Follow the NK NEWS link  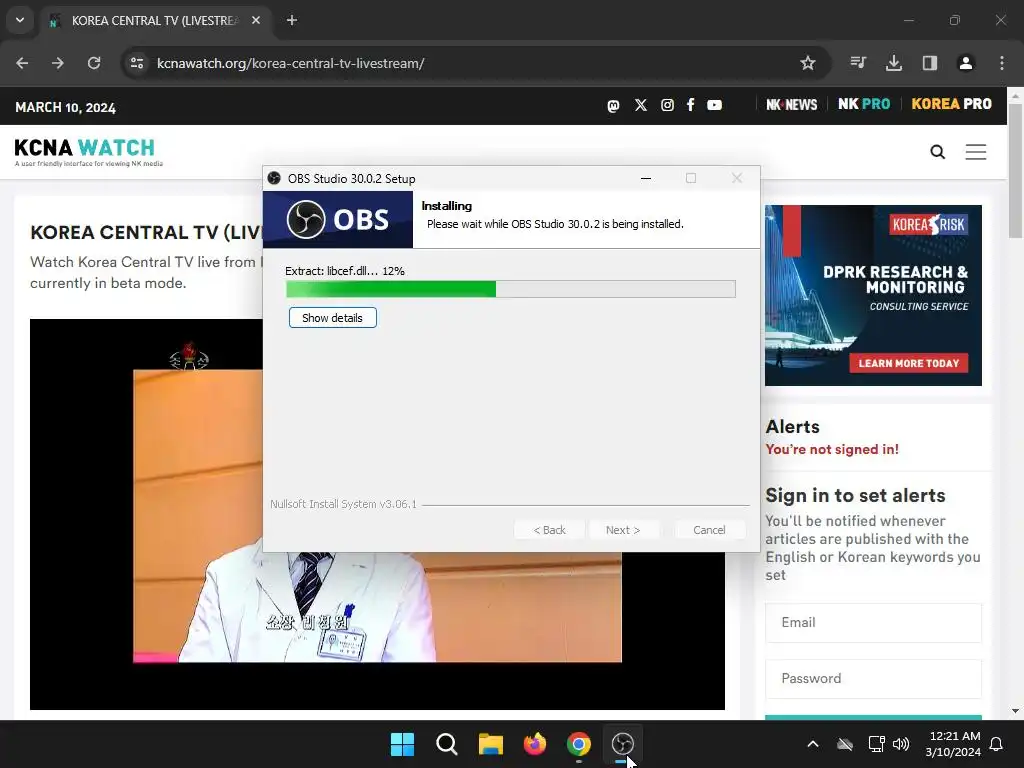tap(792, 104)
